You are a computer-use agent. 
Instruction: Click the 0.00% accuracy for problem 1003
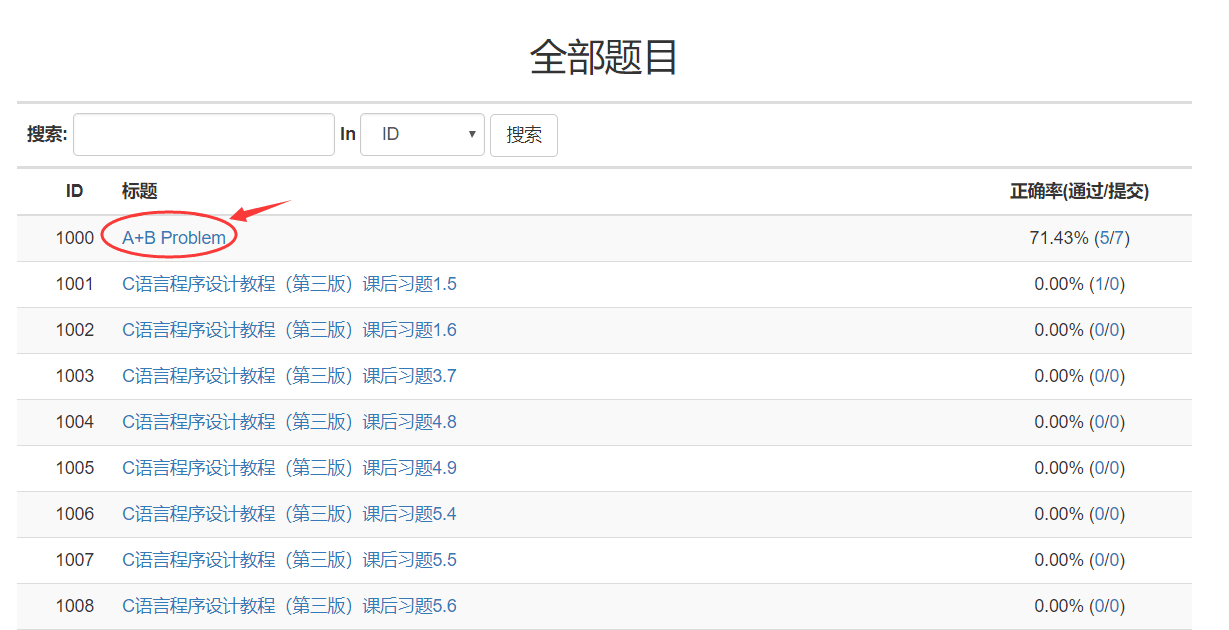click(1059, 376)
